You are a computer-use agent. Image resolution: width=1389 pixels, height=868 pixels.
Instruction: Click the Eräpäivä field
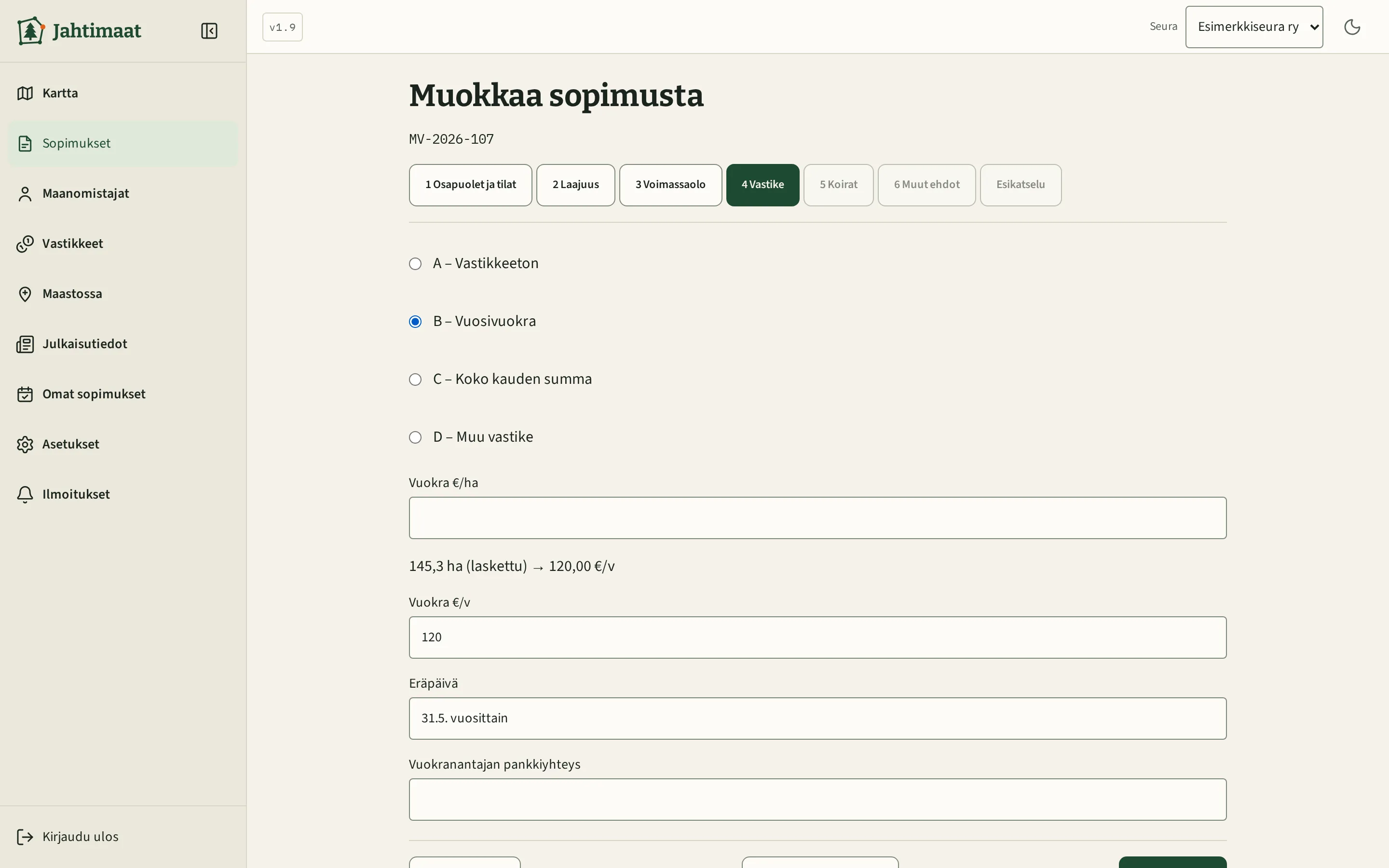click(x=817, y=718)
